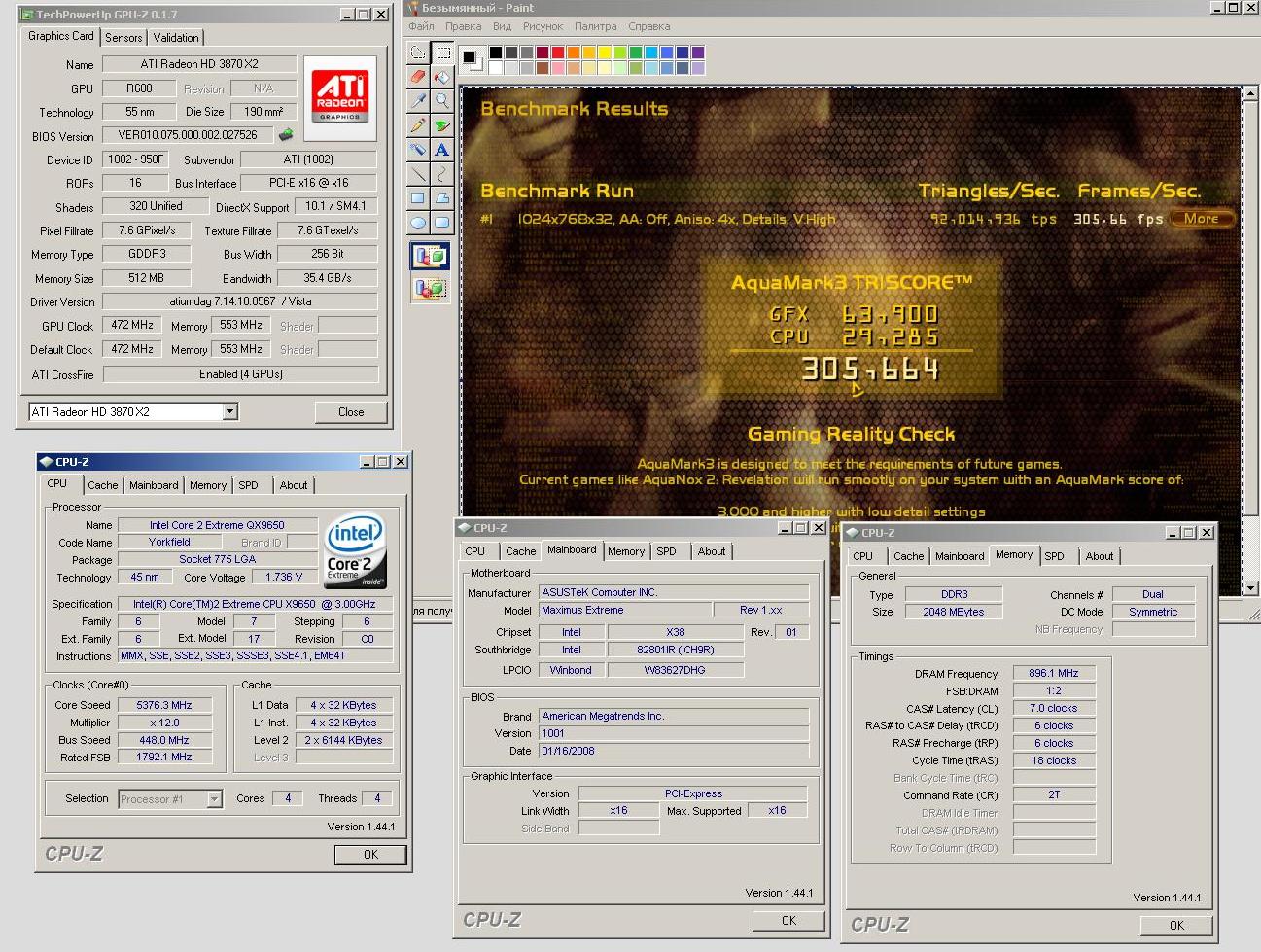Screen dimensions: 1261x952
Task: Click the BIOS save chip icon in GPU-Z
Action: (x=286, y=135)
